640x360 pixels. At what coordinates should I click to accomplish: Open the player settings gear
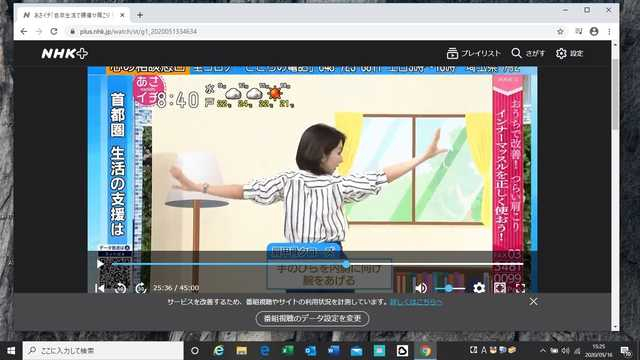point(479,288)
